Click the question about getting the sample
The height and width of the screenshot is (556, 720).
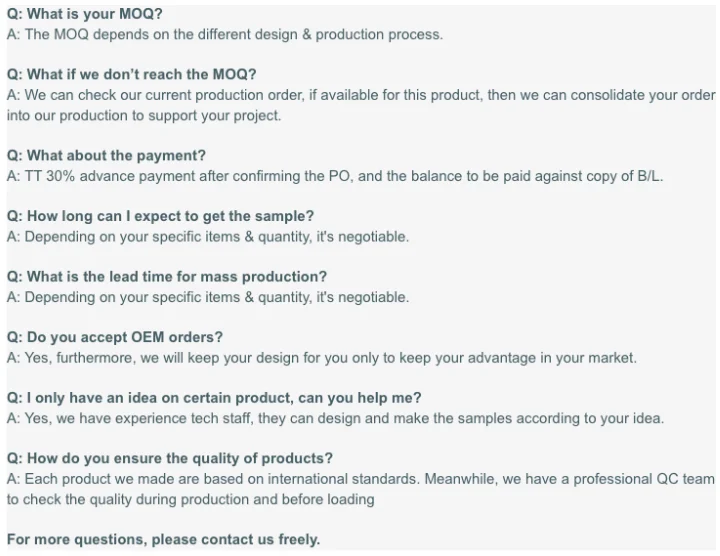pos(160,216)
